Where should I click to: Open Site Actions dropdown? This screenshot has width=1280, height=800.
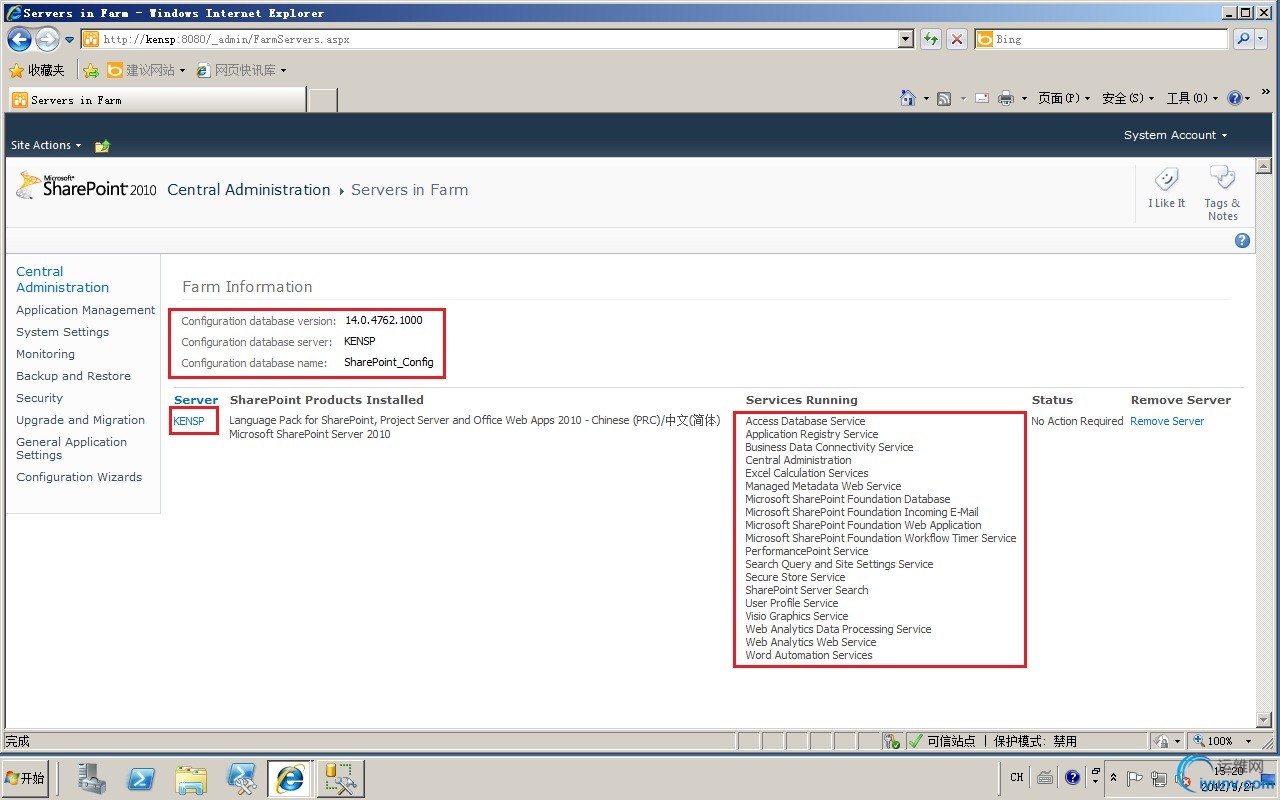point(46,145)
